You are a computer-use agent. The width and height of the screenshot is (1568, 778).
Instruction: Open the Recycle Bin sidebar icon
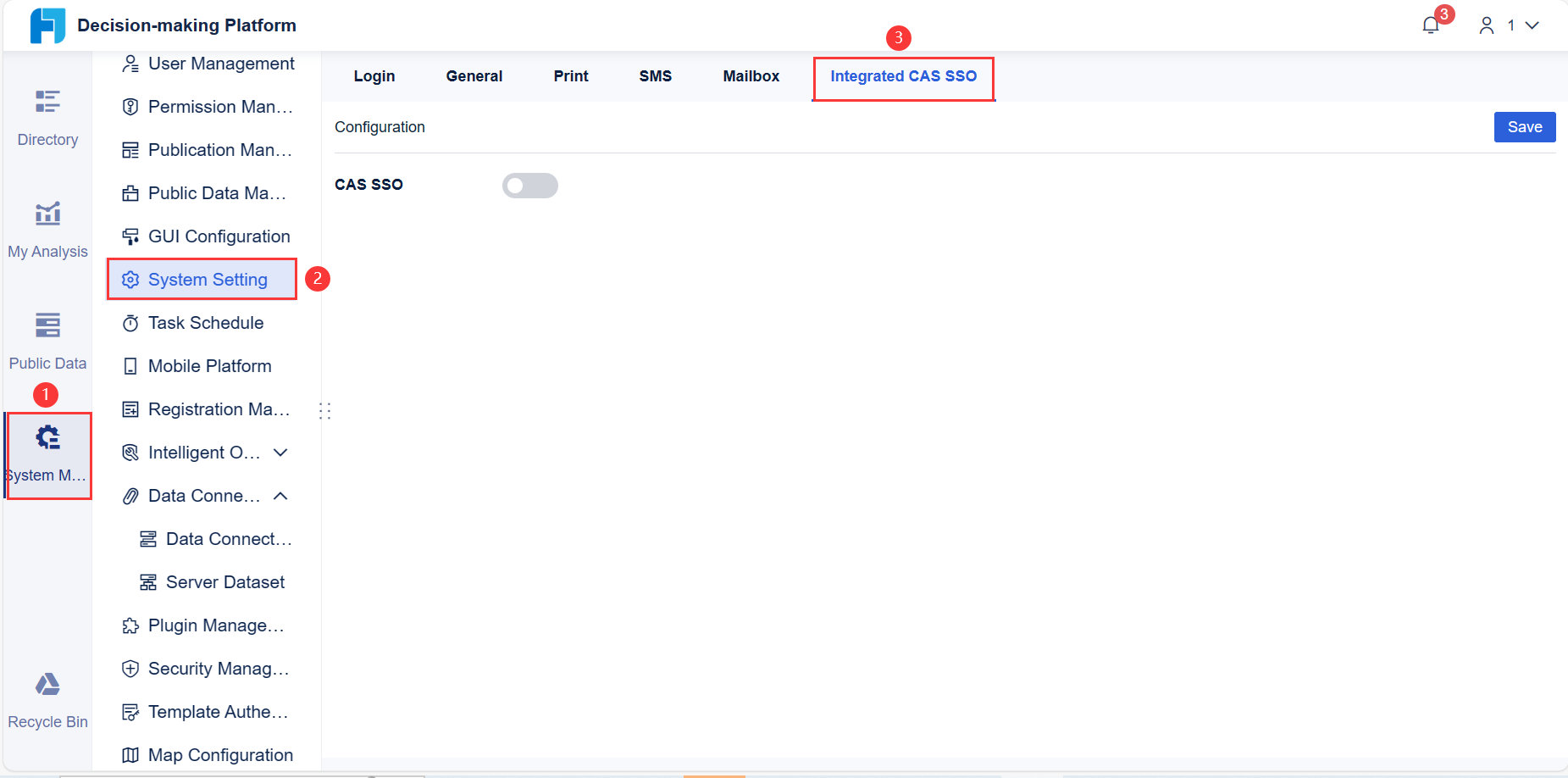47,685
